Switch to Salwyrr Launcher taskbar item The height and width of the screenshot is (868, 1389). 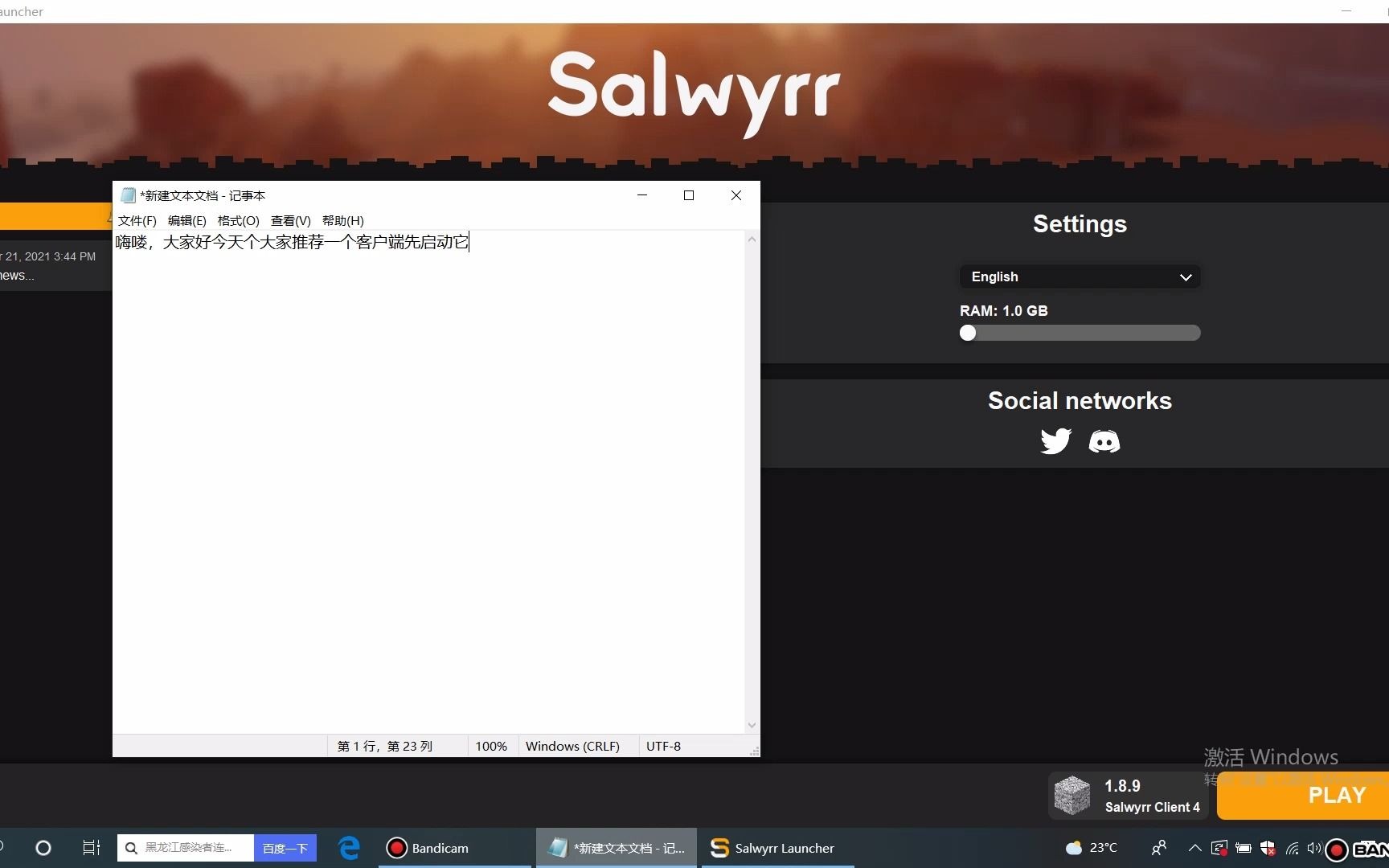(777, 848)
